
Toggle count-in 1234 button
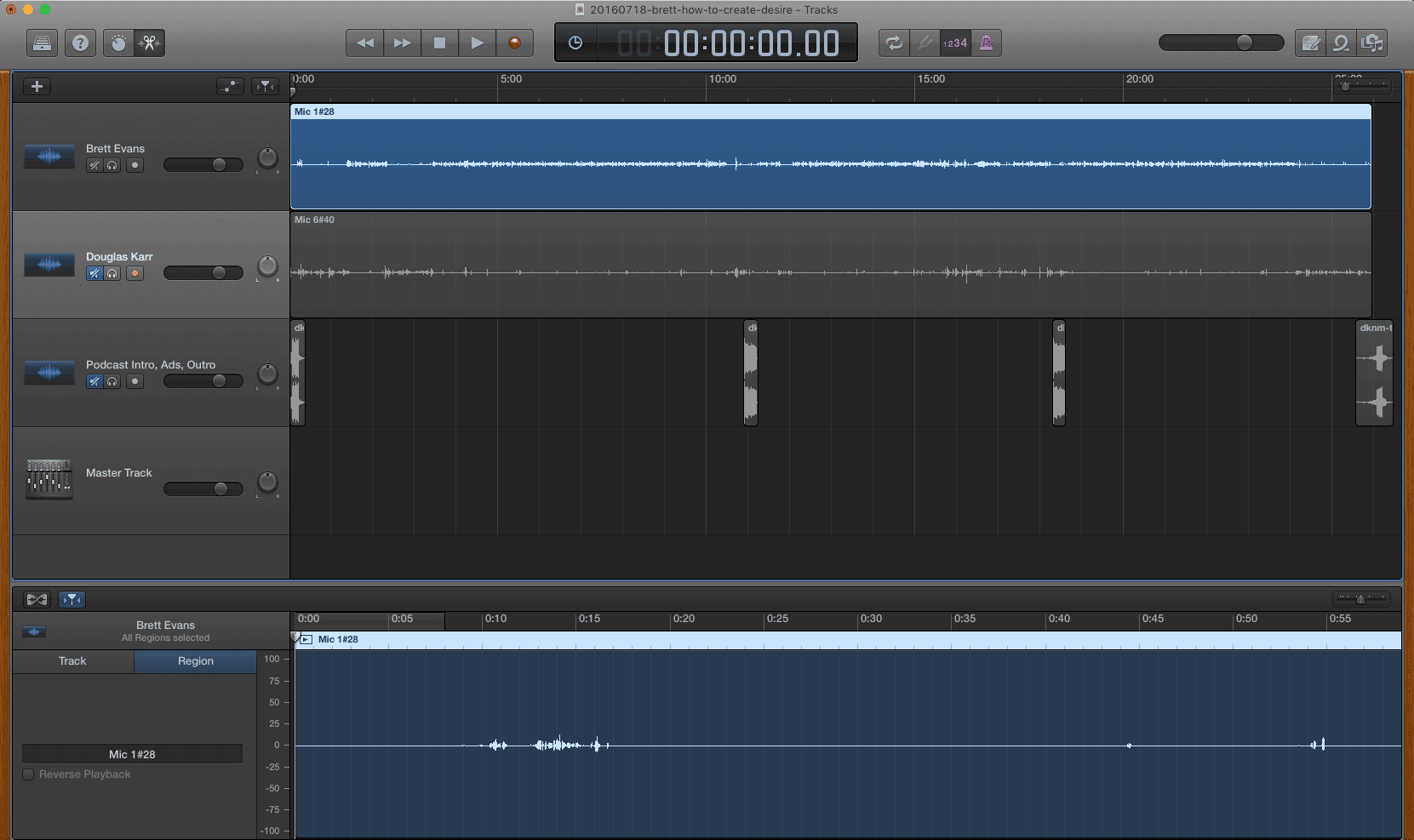tap(955, 43)
